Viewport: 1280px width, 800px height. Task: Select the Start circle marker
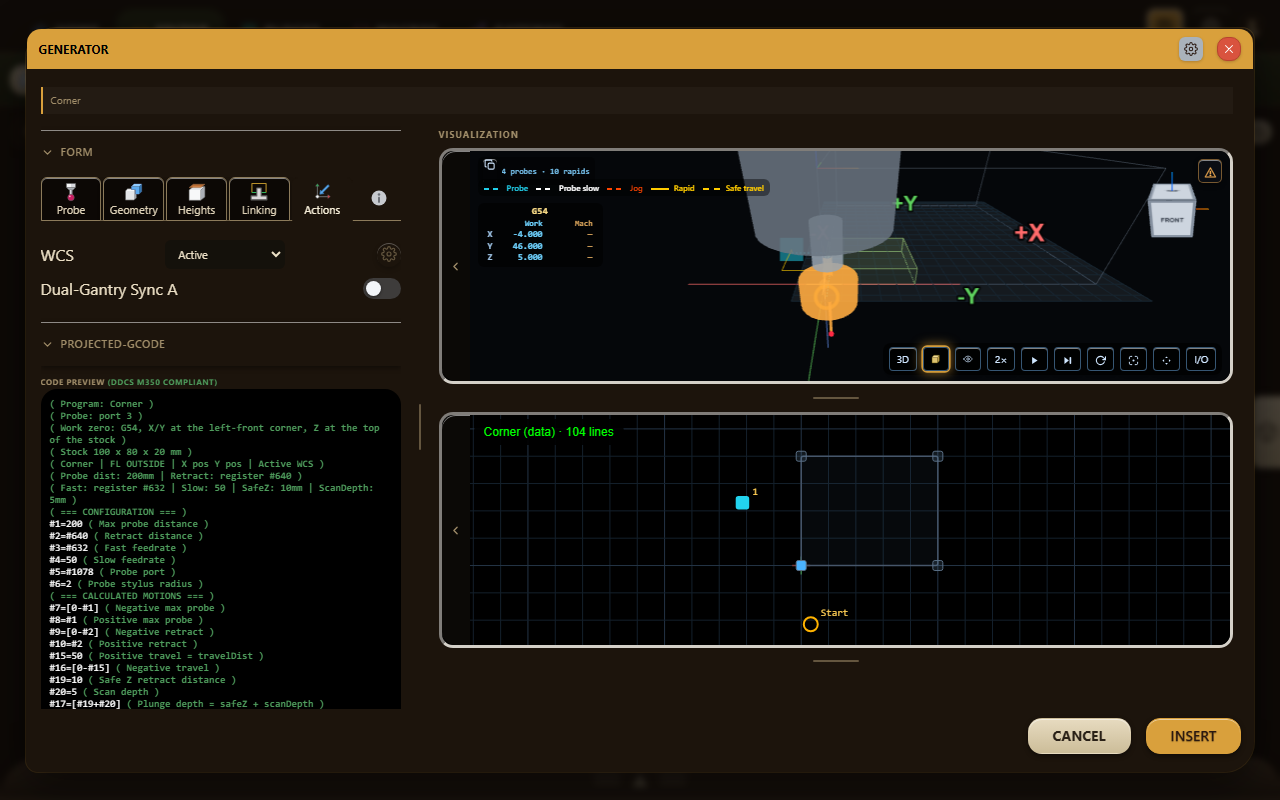pos(811,624)
